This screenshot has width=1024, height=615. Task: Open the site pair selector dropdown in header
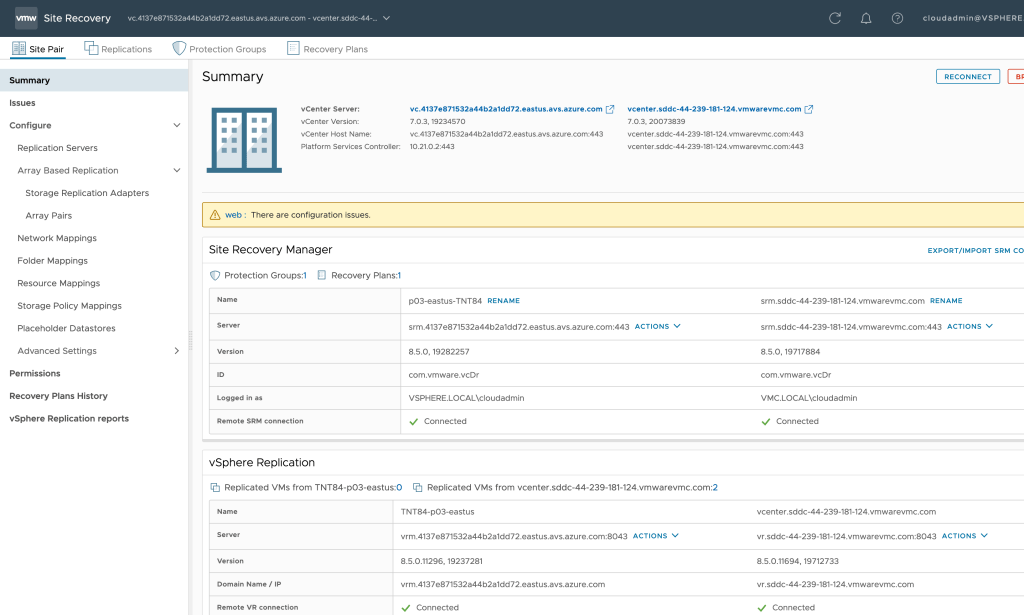(x=387, y=18)
